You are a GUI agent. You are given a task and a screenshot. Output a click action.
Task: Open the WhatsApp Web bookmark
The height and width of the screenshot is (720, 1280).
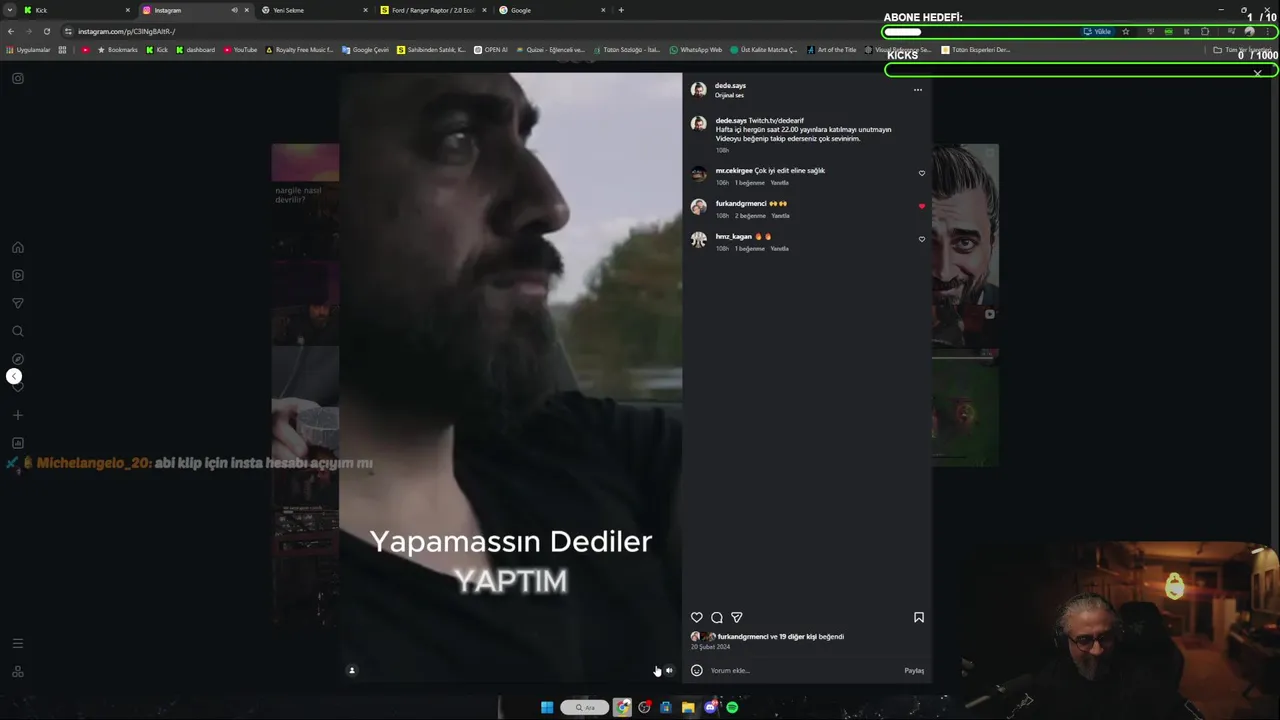point(696,50)
